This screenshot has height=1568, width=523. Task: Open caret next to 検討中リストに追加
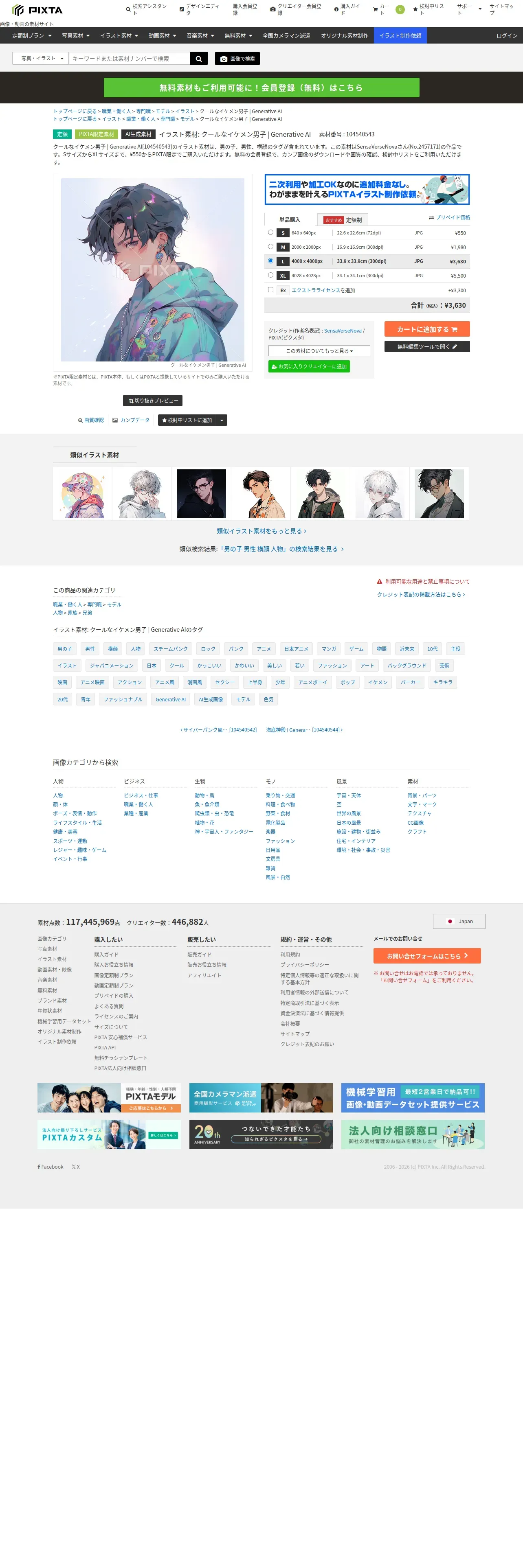pyautogui.click(x=222, y=420)
